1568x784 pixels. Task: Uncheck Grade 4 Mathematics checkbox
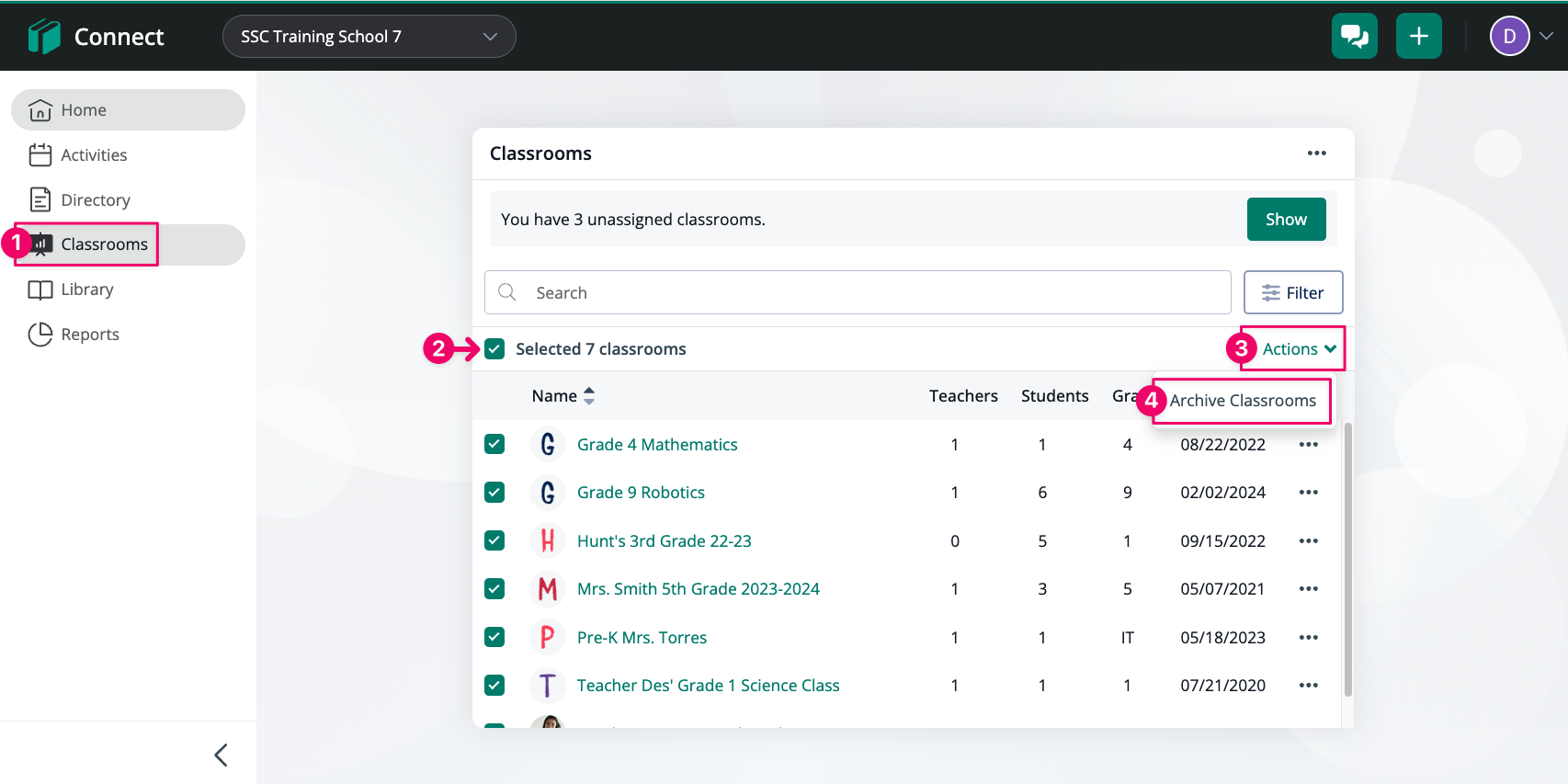[x=494, y=445]
